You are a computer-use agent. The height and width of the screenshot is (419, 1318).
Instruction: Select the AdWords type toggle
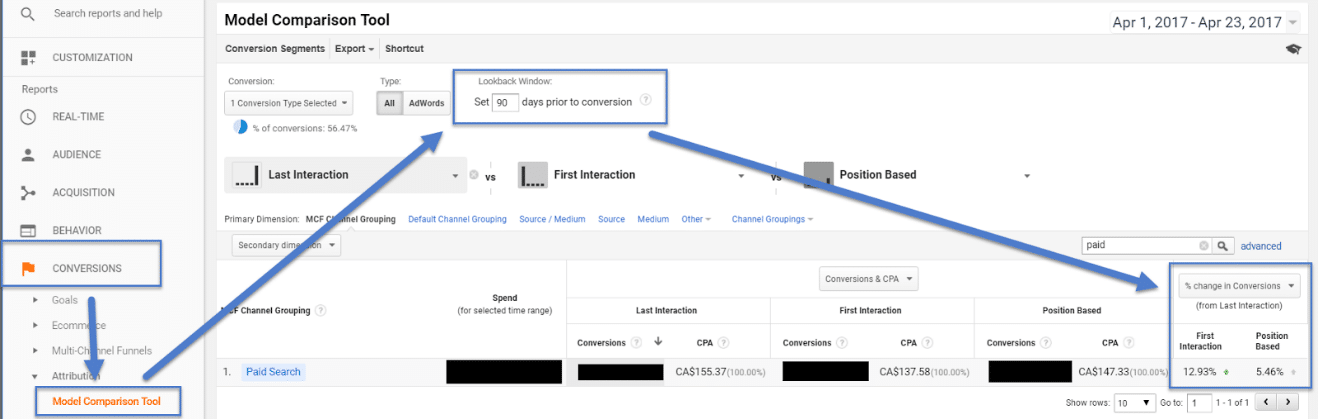(426, 103)
